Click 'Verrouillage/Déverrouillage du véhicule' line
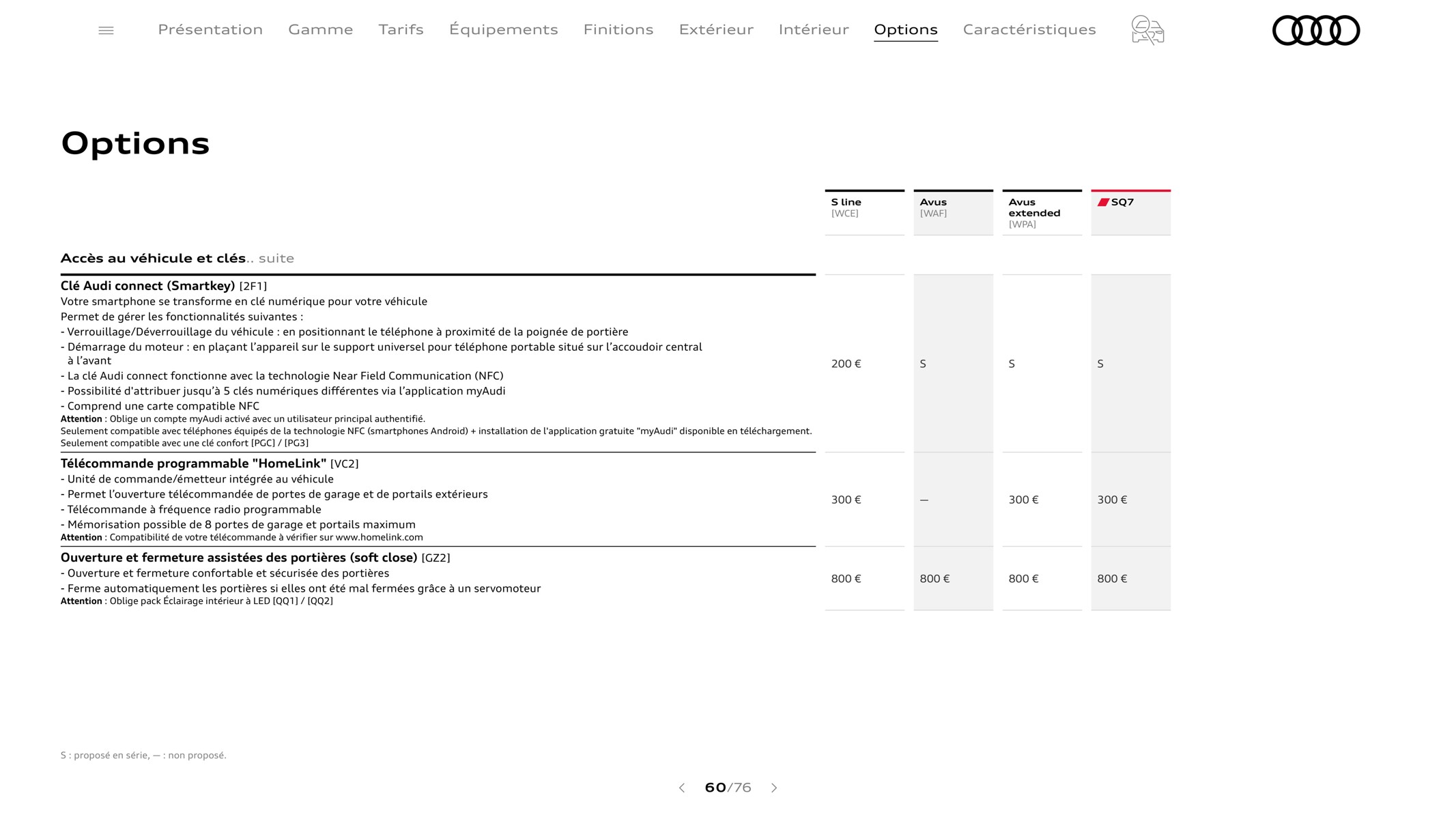The height and width of the screenshot is (819, 1456). tap(345, 332)
